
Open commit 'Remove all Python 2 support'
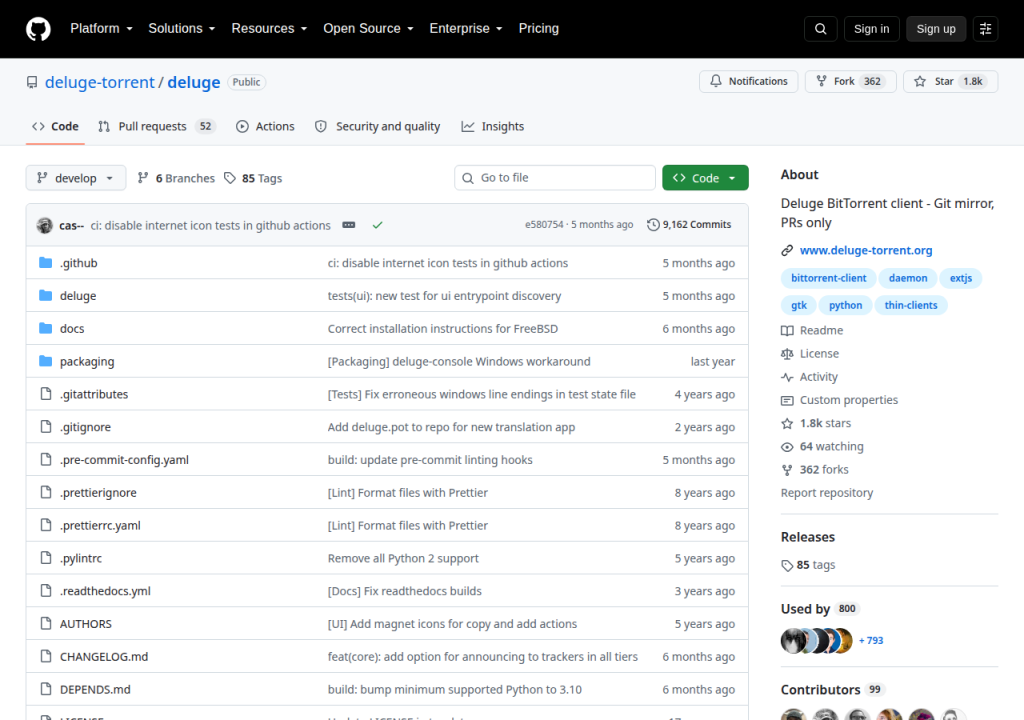tap(403, 559)
